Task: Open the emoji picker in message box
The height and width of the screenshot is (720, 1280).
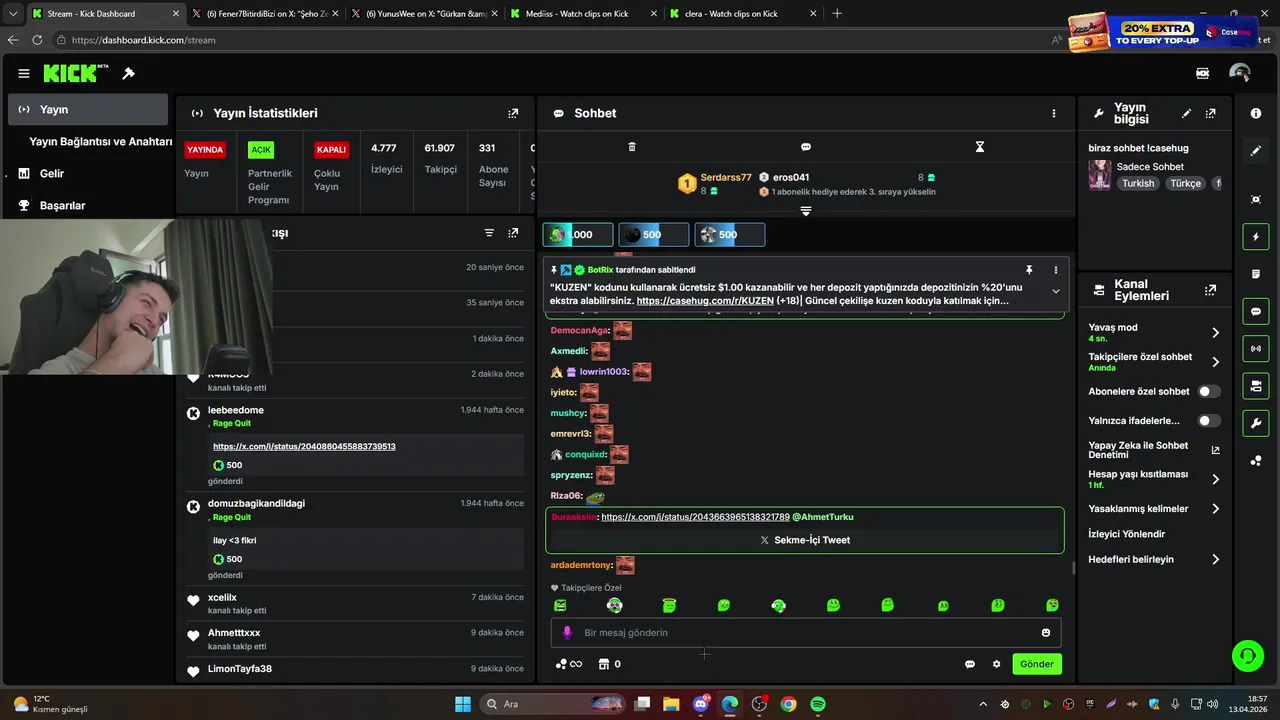Action: pos(1046,633)
